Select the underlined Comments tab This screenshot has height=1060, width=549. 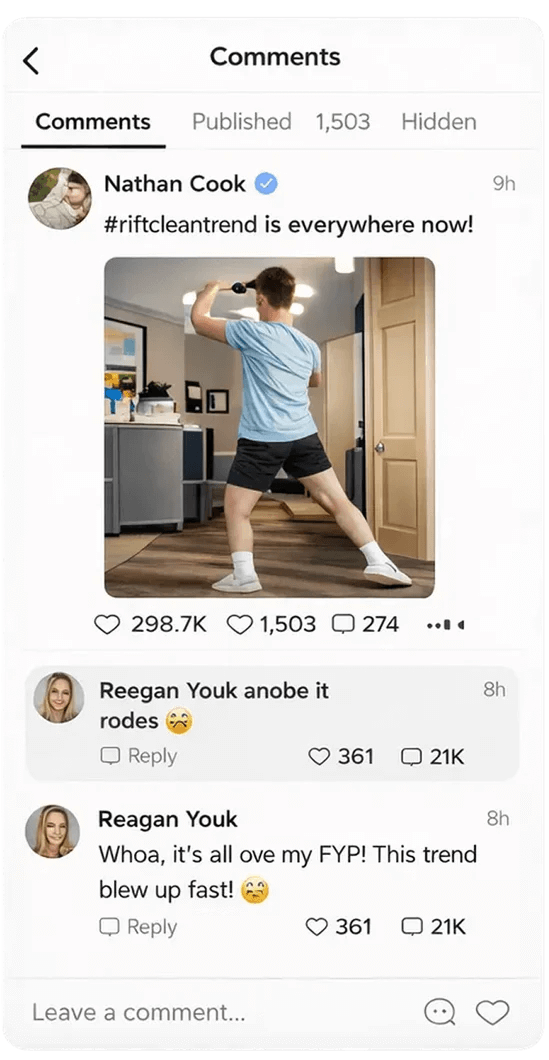(93, 122)
